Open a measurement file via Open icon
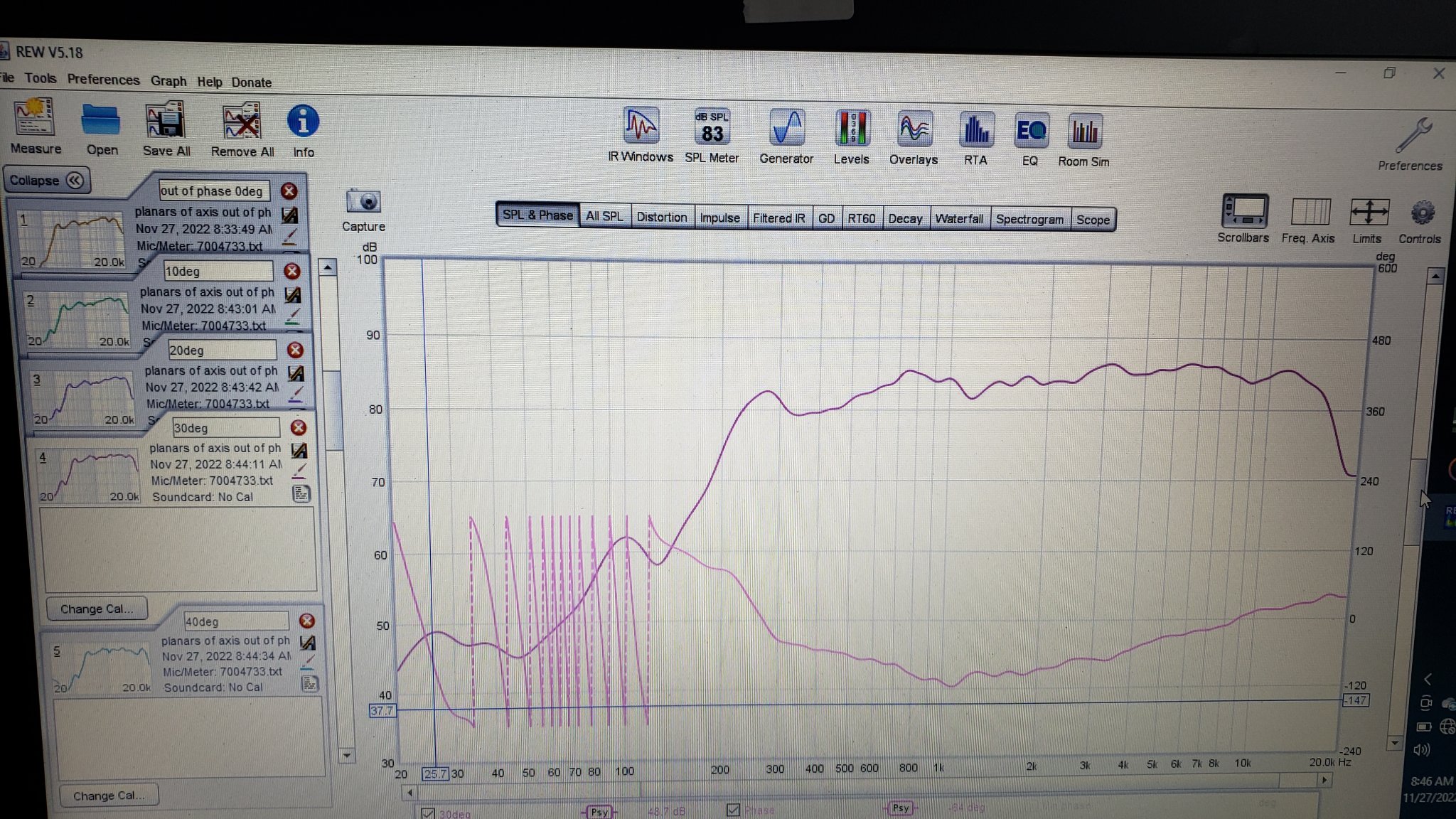Viewport: 1456px width, 819px height. [x=100, y=120]
